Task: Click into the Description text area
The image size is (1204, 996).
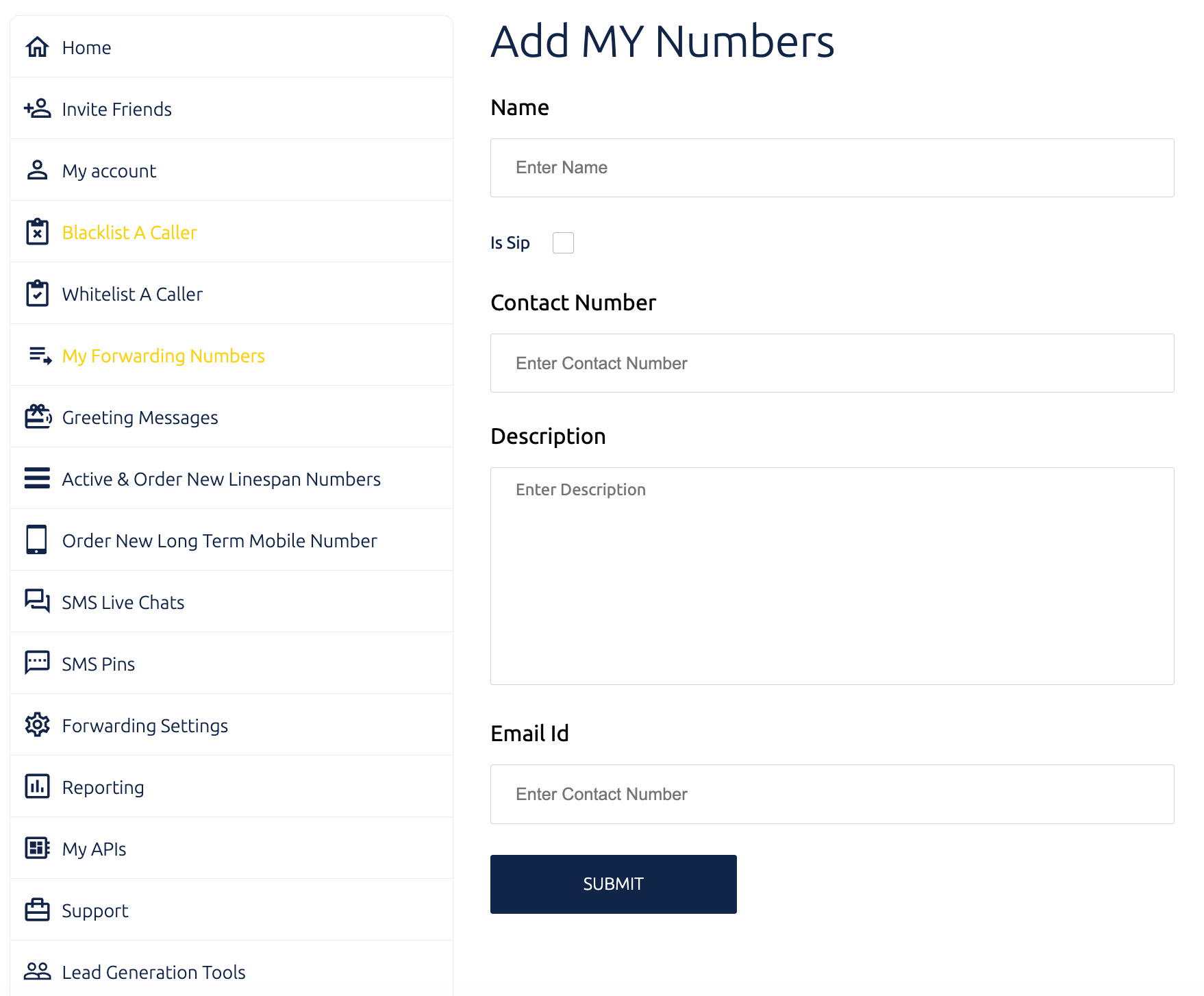Action: (832, 576)
